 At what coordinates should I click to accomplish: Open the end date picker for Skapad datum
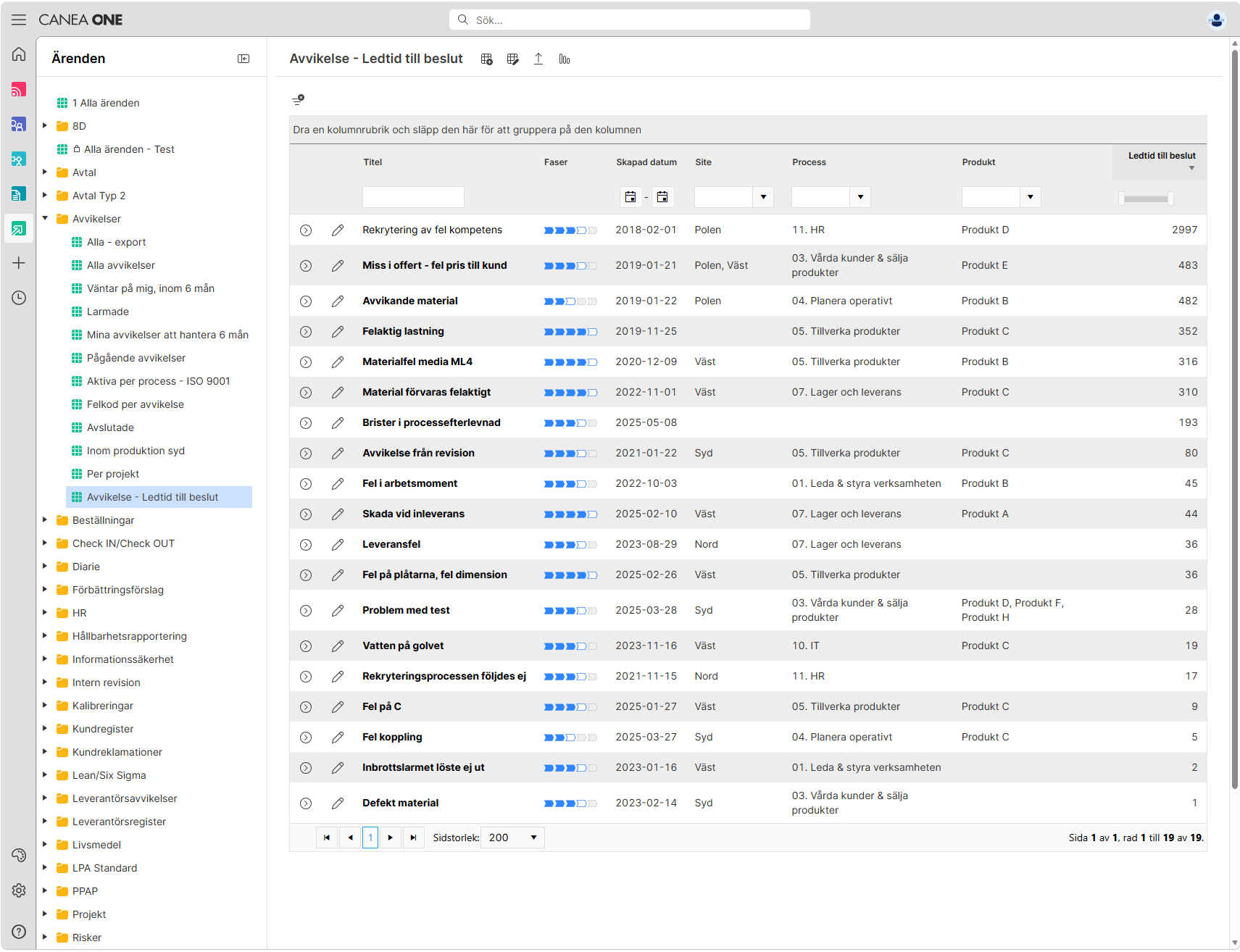tap(662, 197)
